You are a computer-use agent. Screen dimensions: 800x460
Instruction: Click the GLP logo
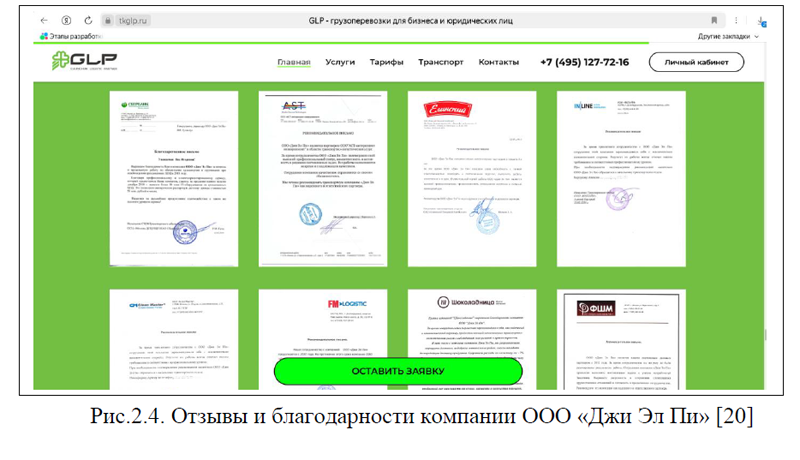point(84,61)
